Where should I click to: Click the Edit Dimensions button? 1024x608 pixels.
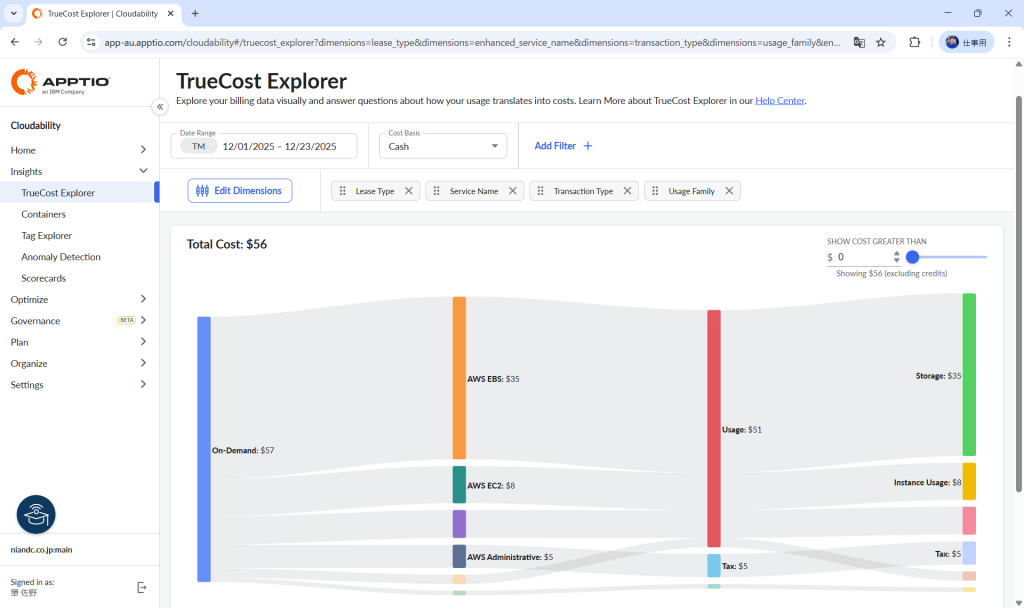(x=240, y=191)
